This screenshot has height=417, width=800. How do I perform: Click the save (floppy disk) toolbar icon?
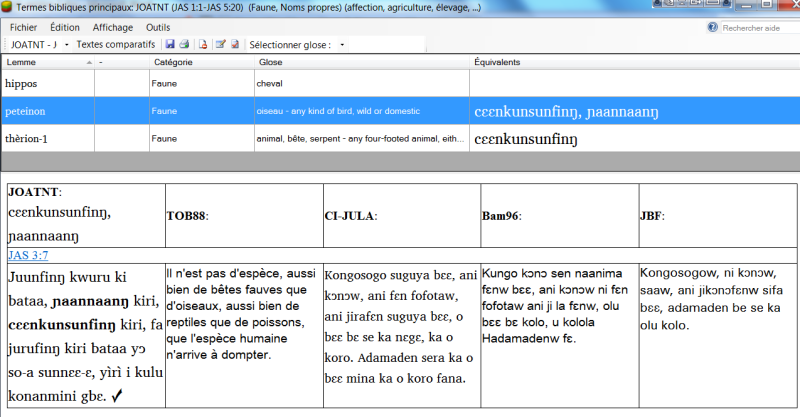click(170, 45)
